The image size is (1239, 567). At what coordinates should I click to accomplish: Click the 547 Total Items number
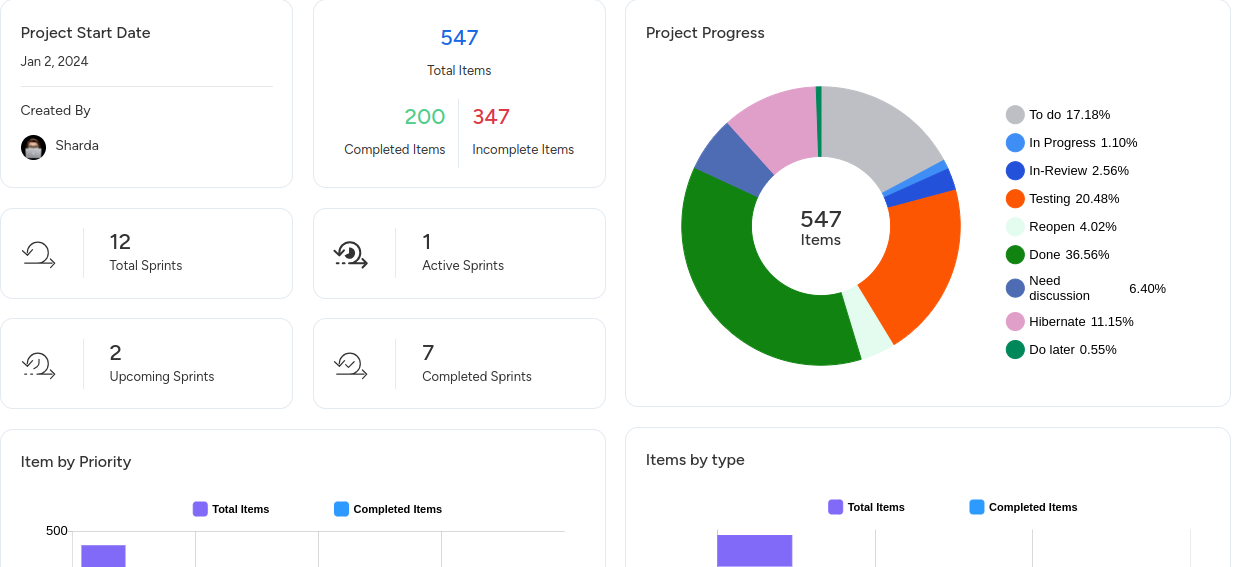click(459, 38)
